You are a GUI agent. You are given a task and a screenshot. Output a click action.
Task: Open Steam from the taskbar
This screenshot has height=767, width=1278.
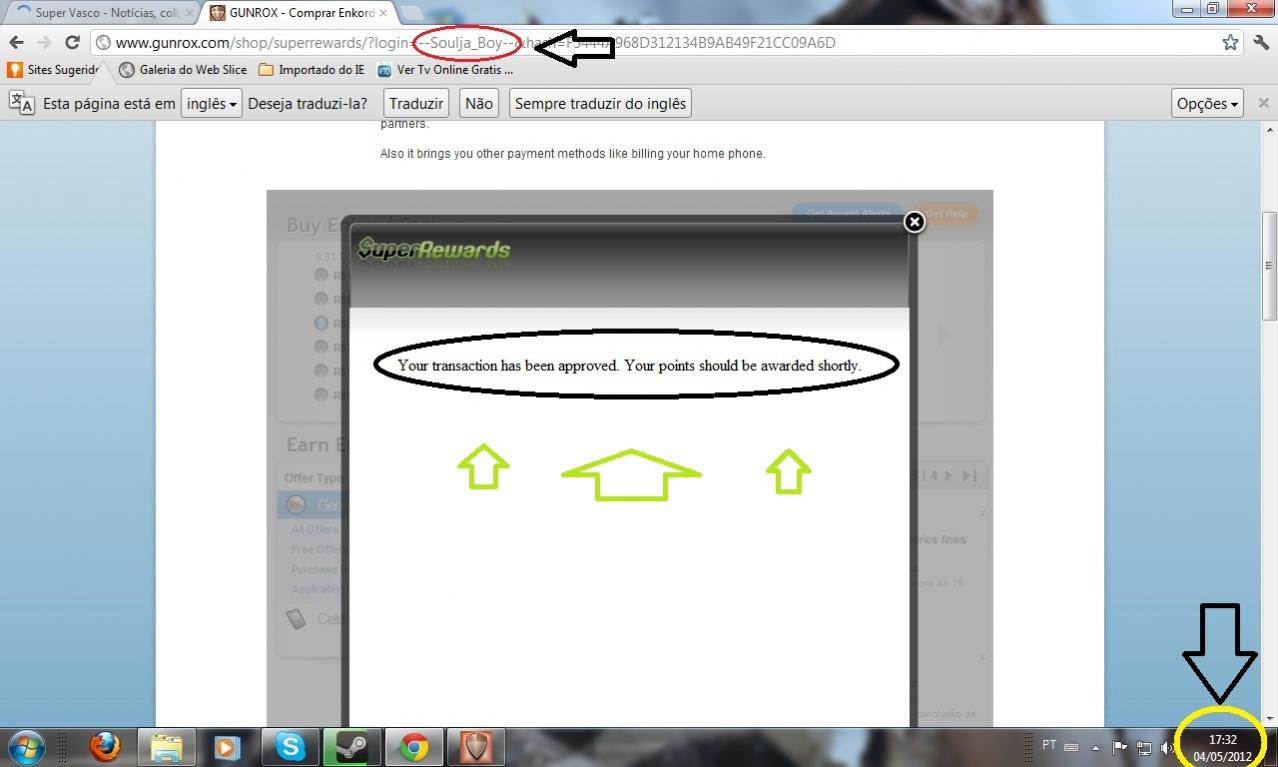click(351, 746)
